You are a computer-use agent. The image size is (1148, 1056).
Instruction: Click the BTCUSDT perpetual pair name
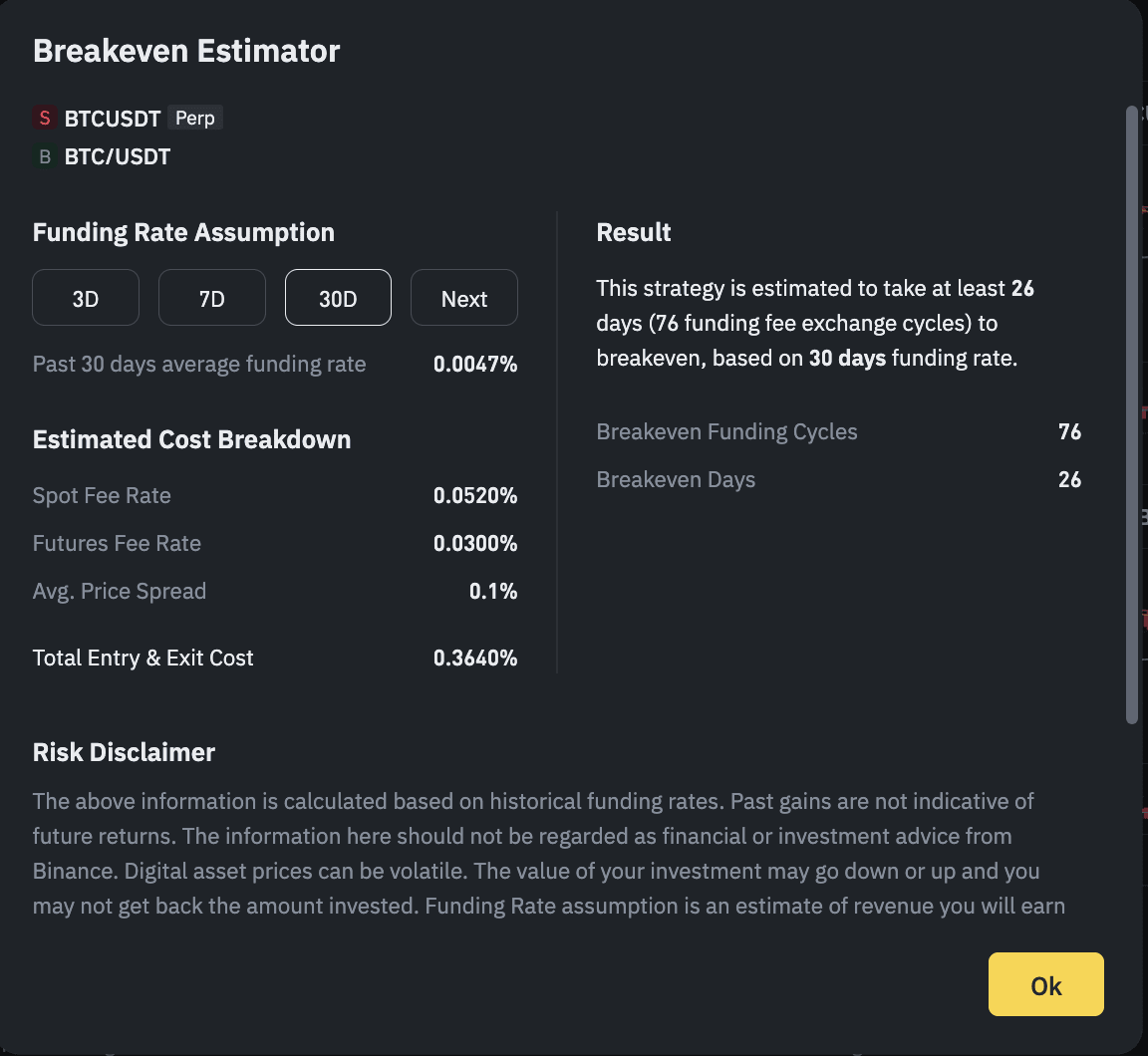pyautogui.click(x=113, y=119)
